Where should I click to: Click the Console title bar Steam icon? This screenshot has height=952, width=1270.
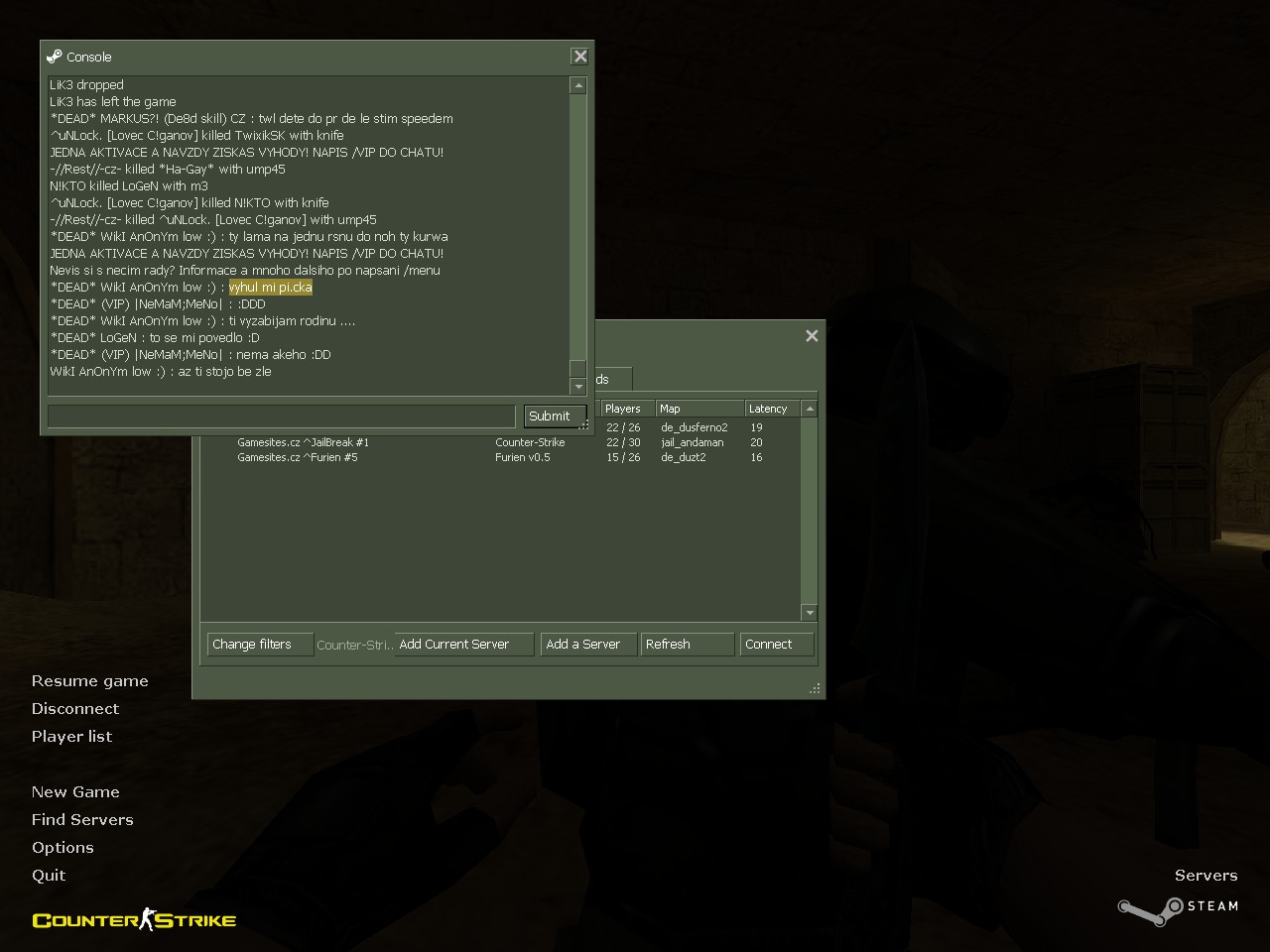pyautogui.click(x=55, y=57)
